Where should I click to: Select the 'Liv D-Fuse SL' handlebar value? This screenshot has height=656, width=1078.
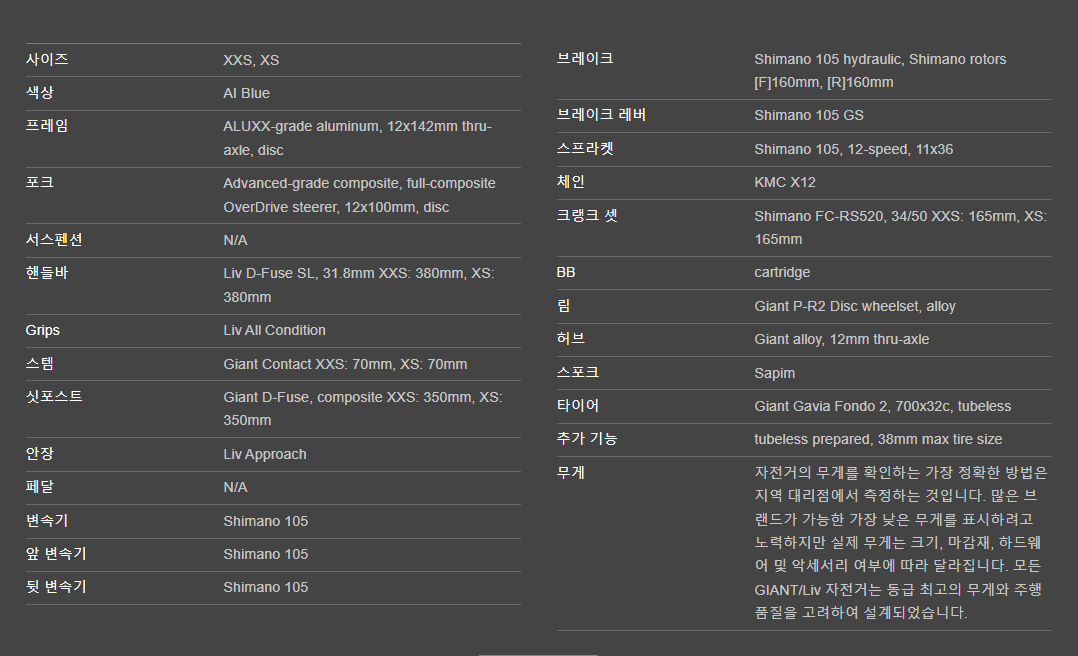358,285
